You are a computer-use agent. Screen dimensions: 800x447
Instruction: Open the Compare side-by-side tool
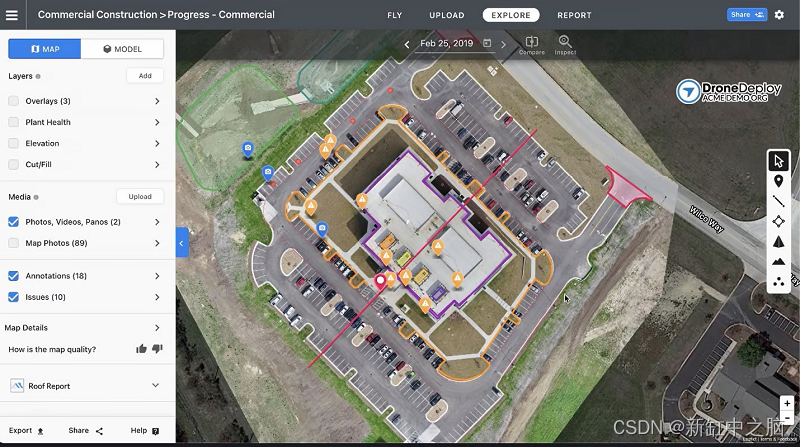(532, 45)
